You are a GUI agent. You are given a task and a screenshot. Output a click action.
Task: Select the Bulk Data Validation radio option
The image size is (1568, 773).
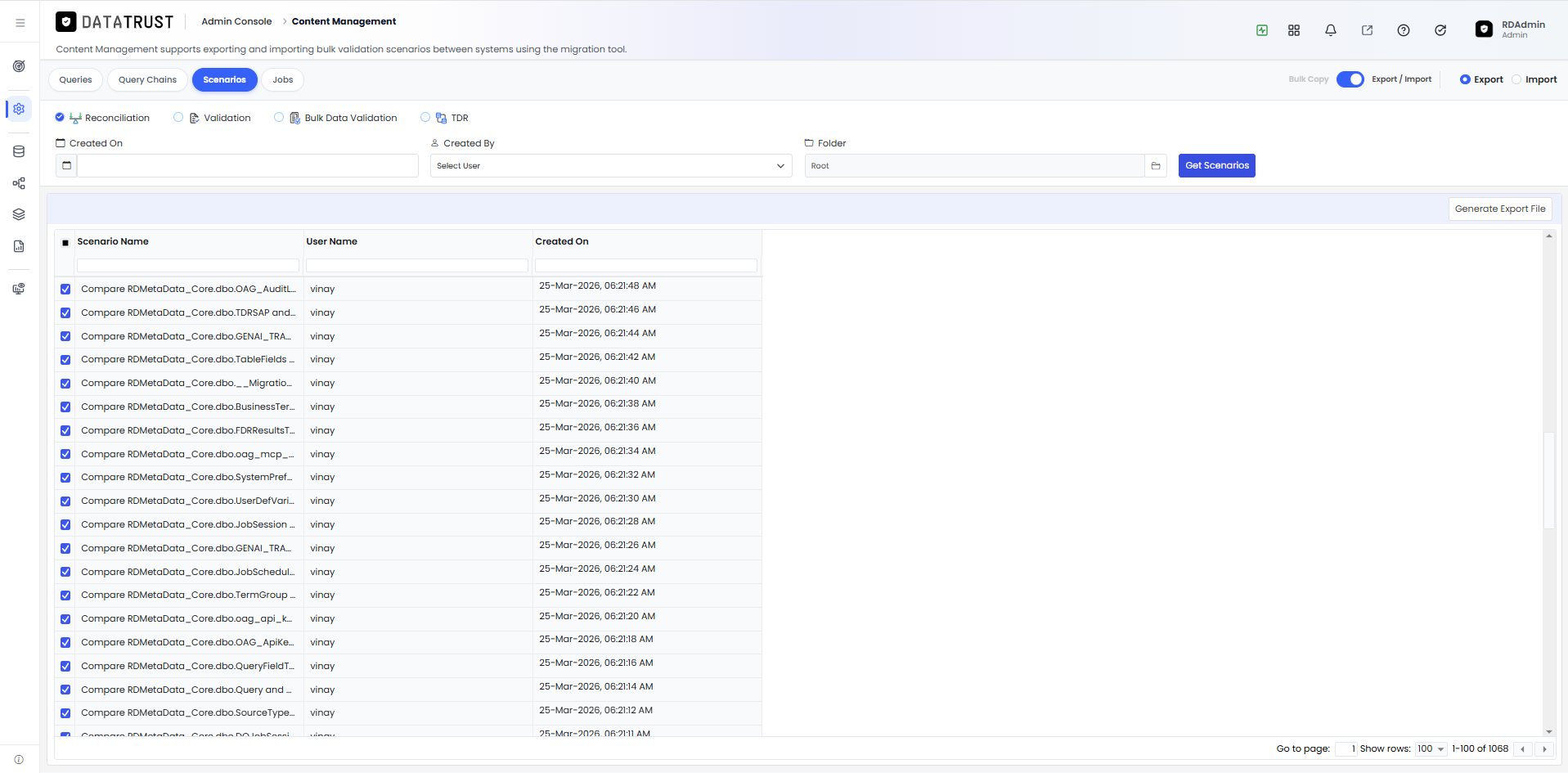click(x=279, y=117)
